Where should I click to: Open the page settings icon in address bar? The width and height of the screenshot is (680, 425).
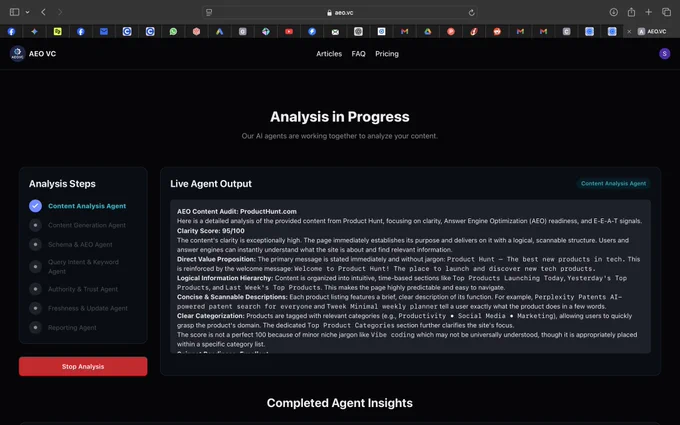click(x=209, y=13)
